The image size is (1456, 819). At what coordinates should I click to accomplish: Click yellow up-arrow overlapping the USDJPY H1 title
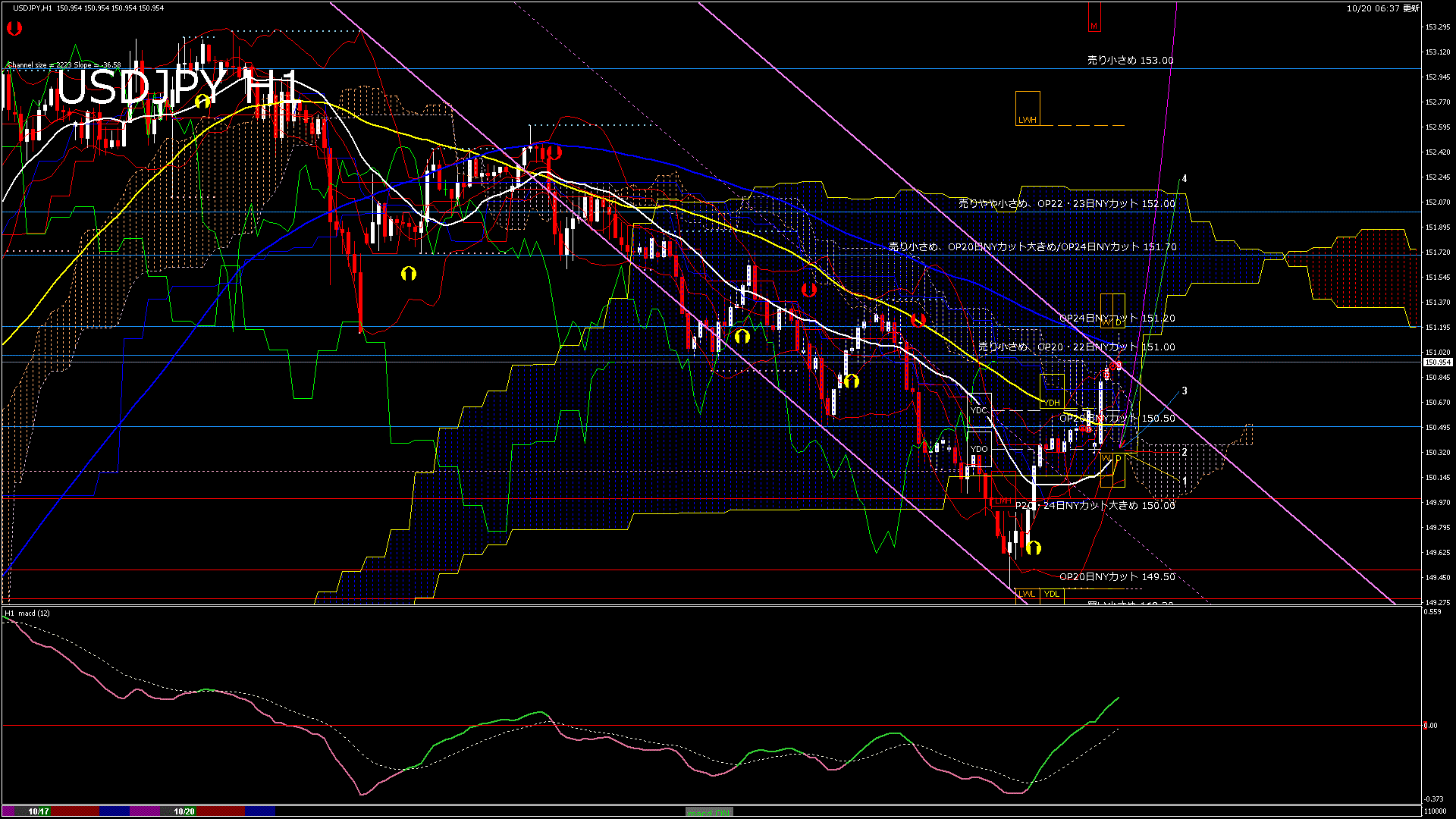click(202, 102)
